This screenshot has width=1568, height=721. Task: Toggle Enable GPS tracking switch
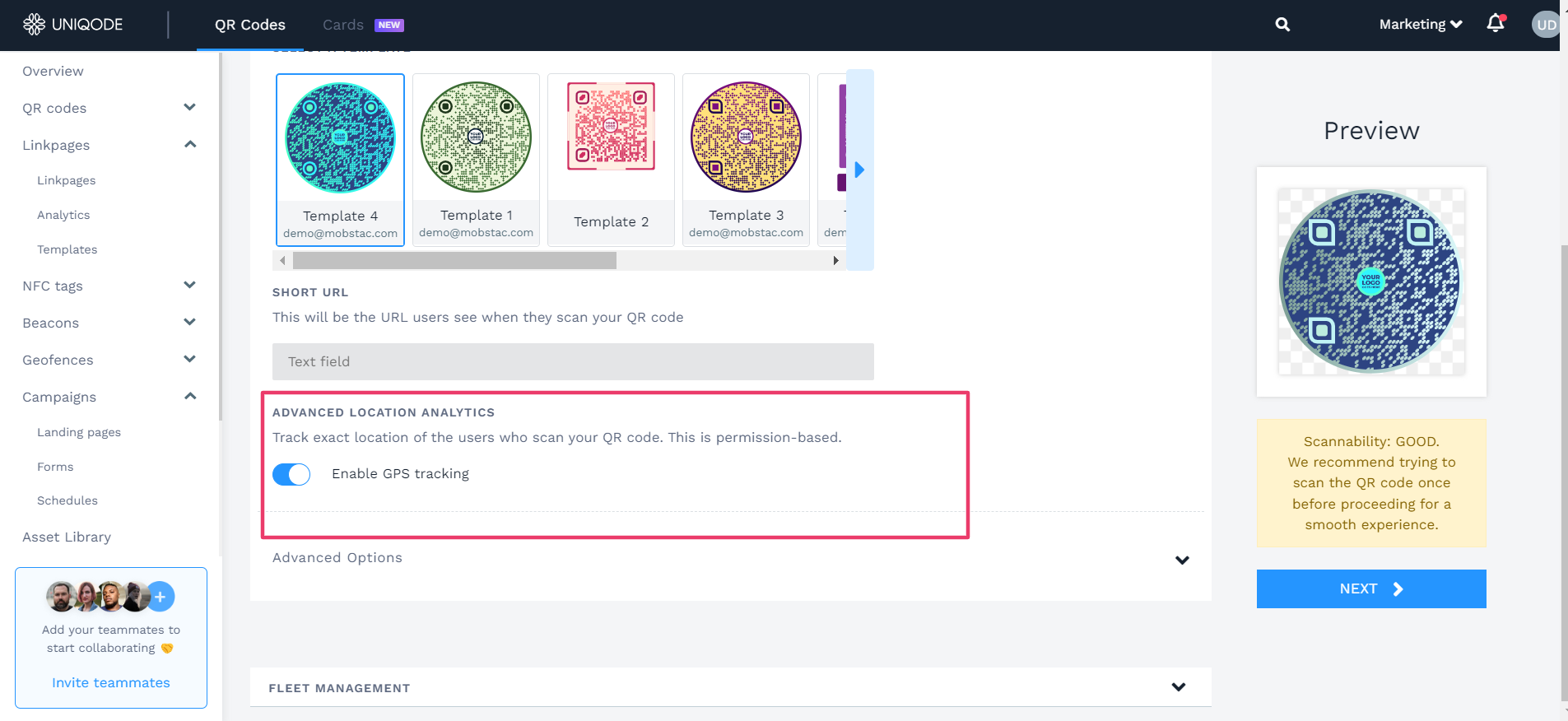[x=291, y=474]
